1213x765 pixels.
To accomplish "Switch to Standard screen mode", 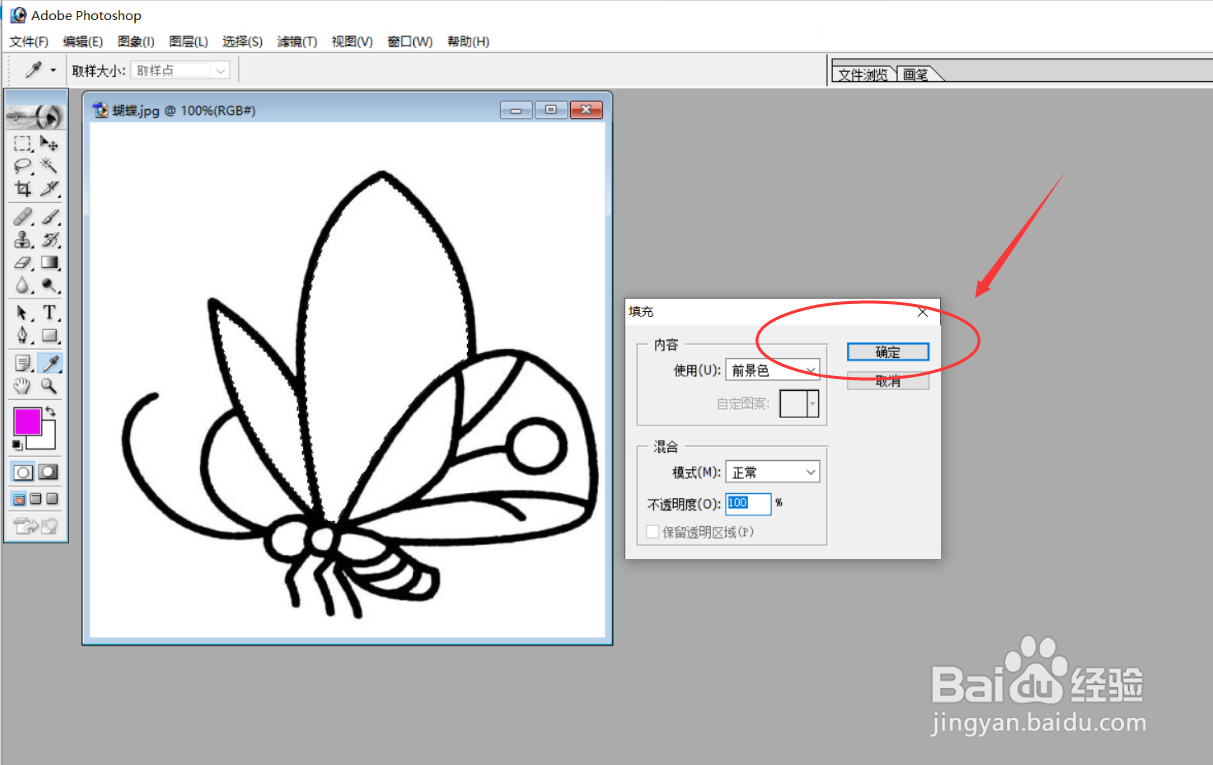I will click(19, 498).
